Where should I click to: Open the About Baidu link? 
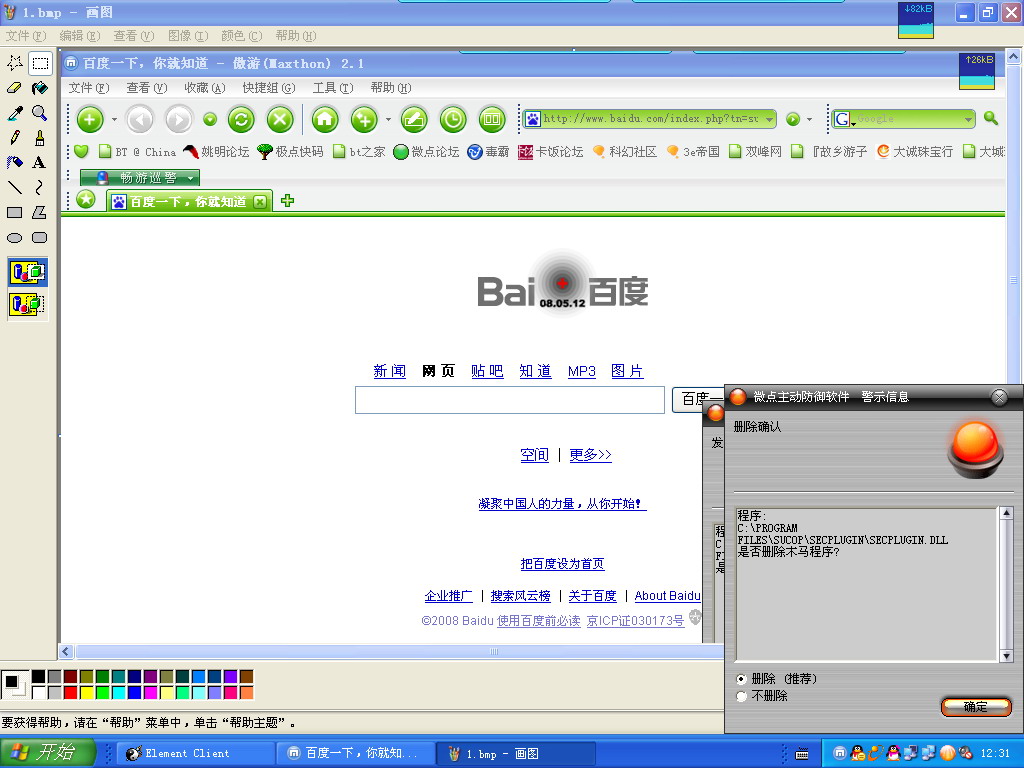(x=667, y=596)
